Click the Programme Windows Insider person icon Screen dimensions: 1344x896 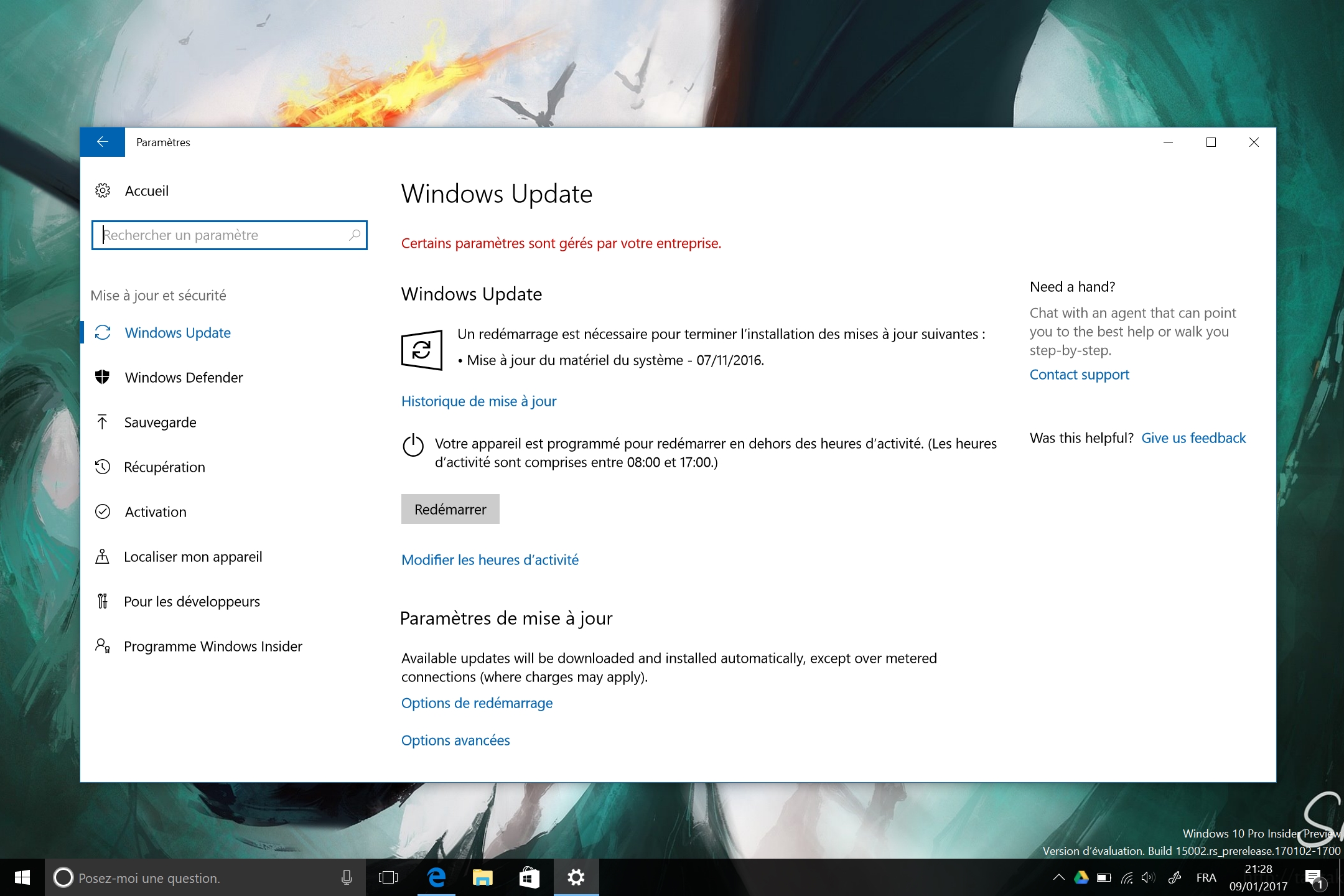[103, 646]
